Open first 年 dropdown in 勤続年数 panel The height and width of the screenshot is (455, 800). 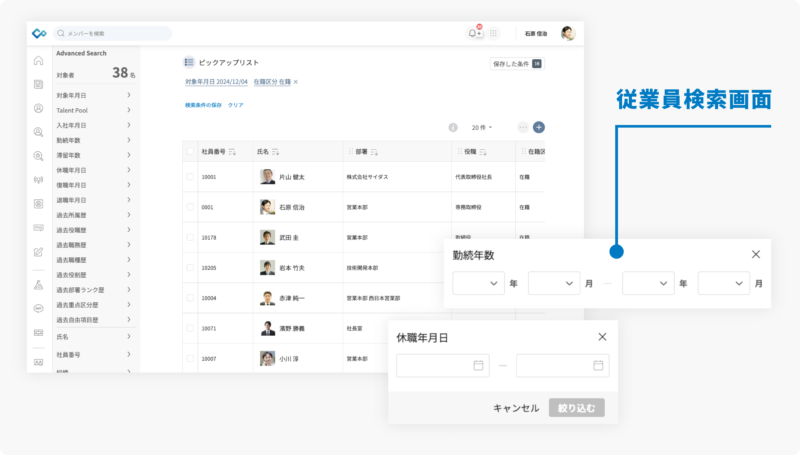click(x=478, y=283)
